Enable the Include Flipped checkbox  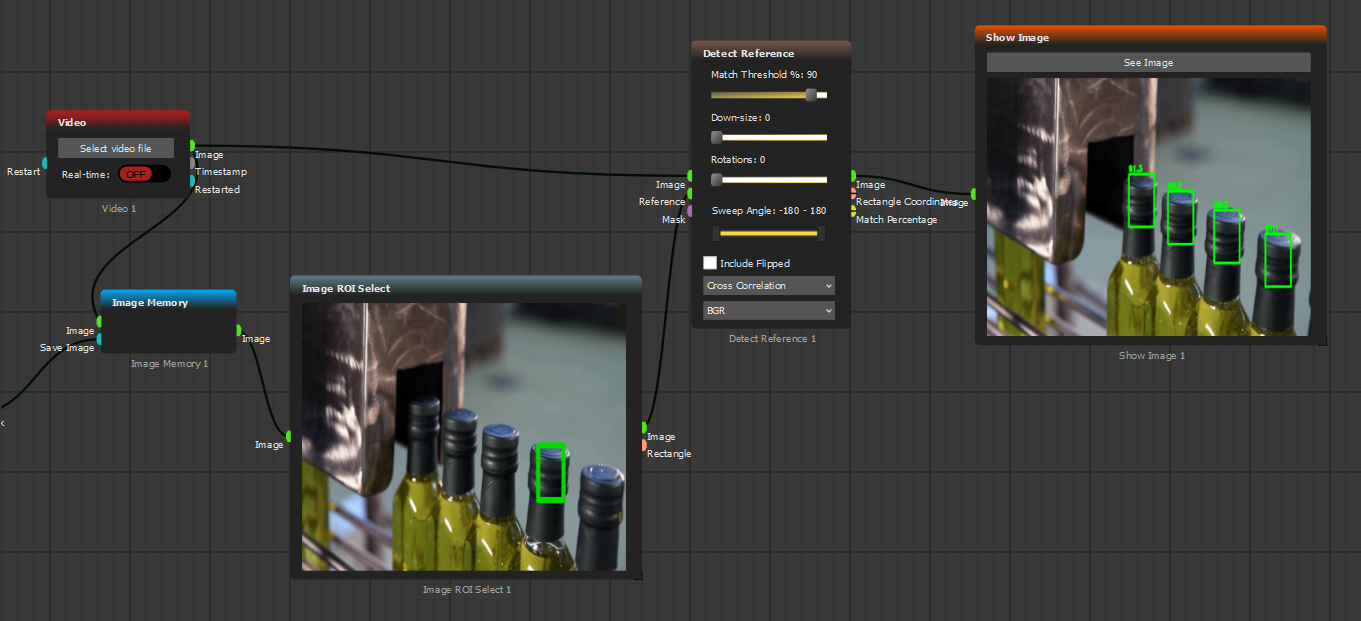coord(710,263)
